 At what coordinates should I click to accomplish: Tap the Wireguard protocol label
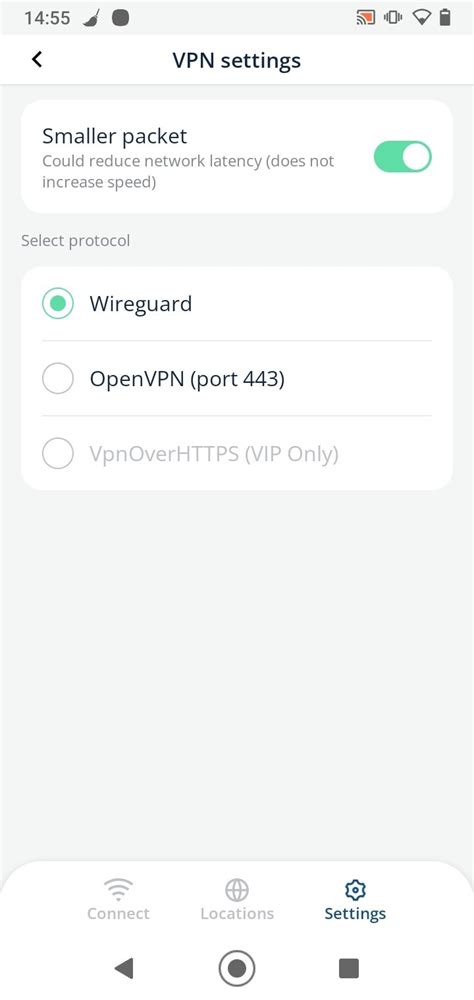pos(140,304)
